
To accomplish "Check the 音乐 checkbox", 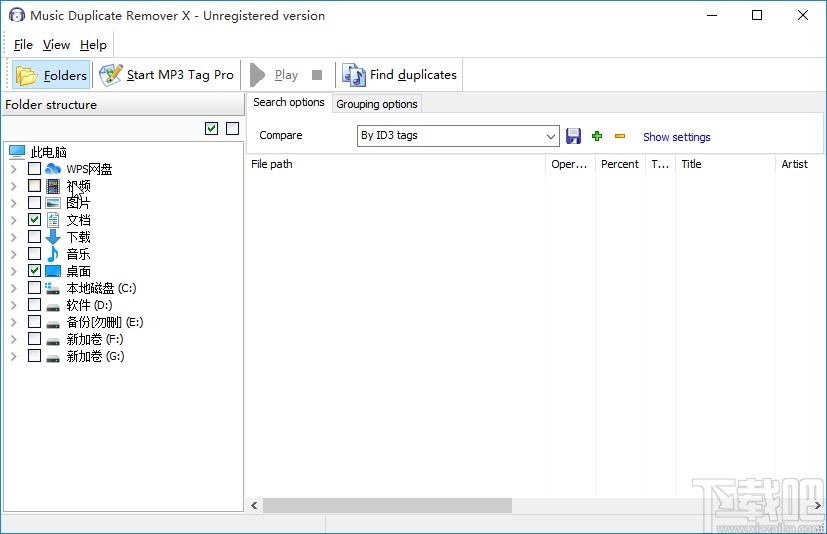I will [x=34, y=254].
